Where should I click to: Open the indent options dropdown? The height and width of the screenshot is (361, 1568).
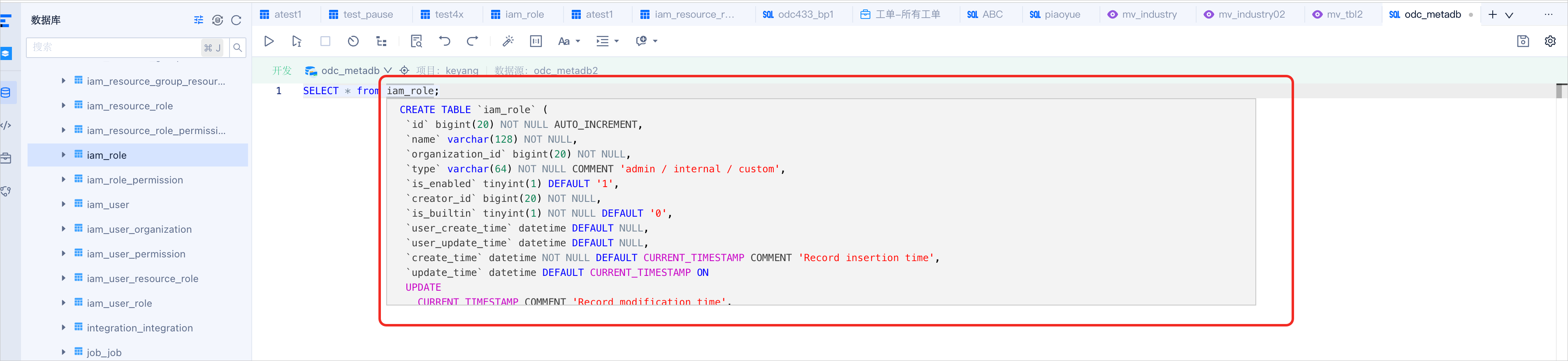[x=607, y=42]
